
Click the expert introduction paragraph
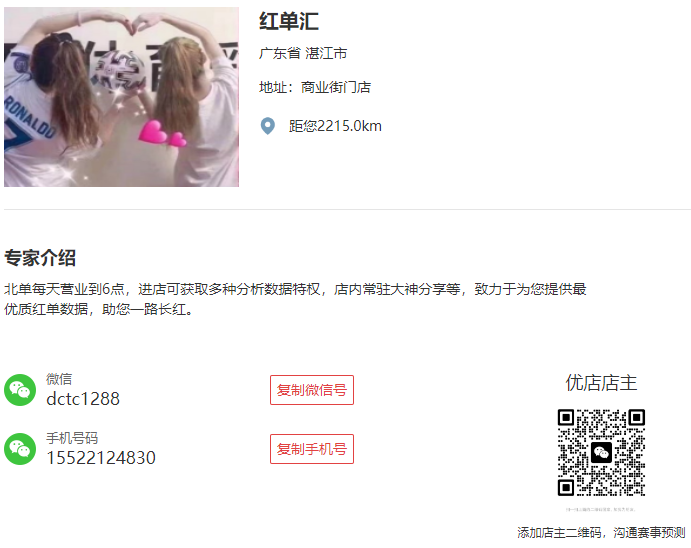295,299
